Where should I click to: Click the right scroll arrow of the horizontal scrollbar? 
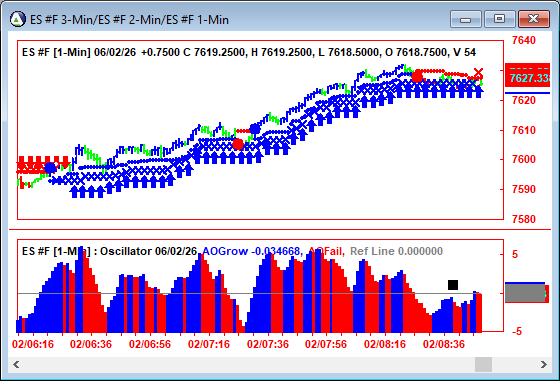tap(544, 364)
